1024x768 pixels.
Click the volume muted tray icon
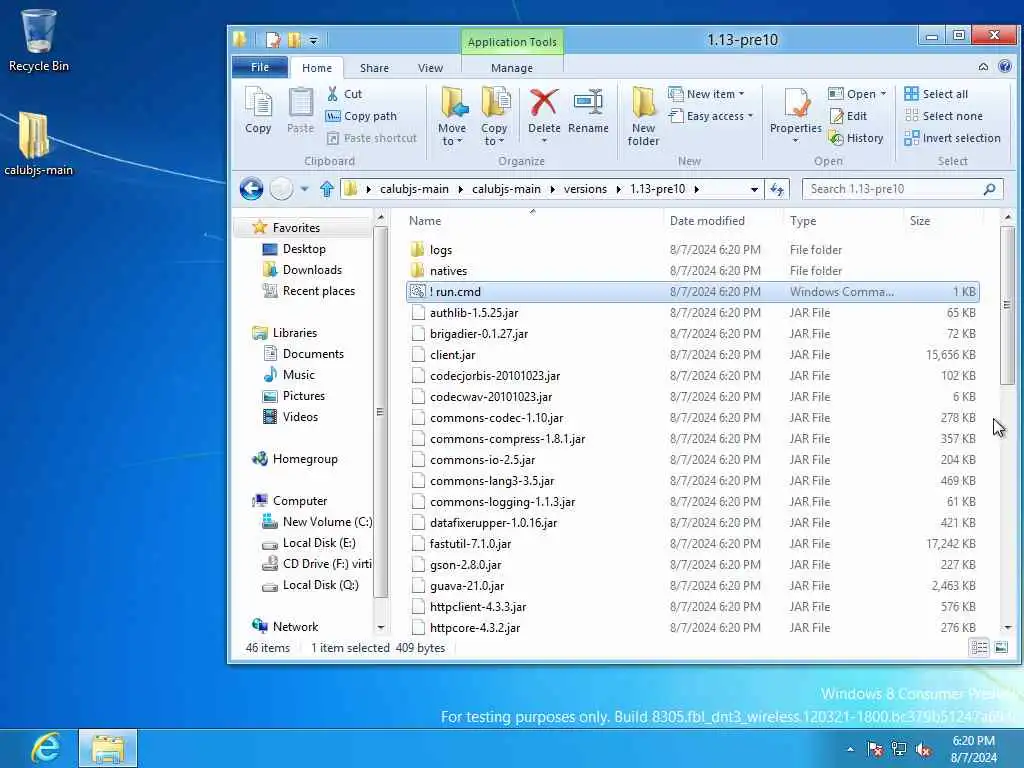[923, 750]
